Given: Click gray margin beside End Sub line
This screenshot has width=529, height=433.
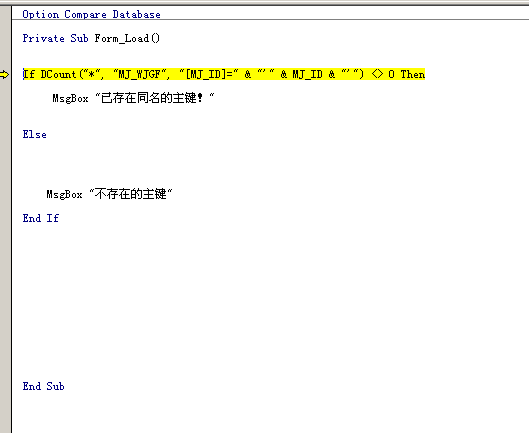Looking at the screenshot, I should click(5, 386).
